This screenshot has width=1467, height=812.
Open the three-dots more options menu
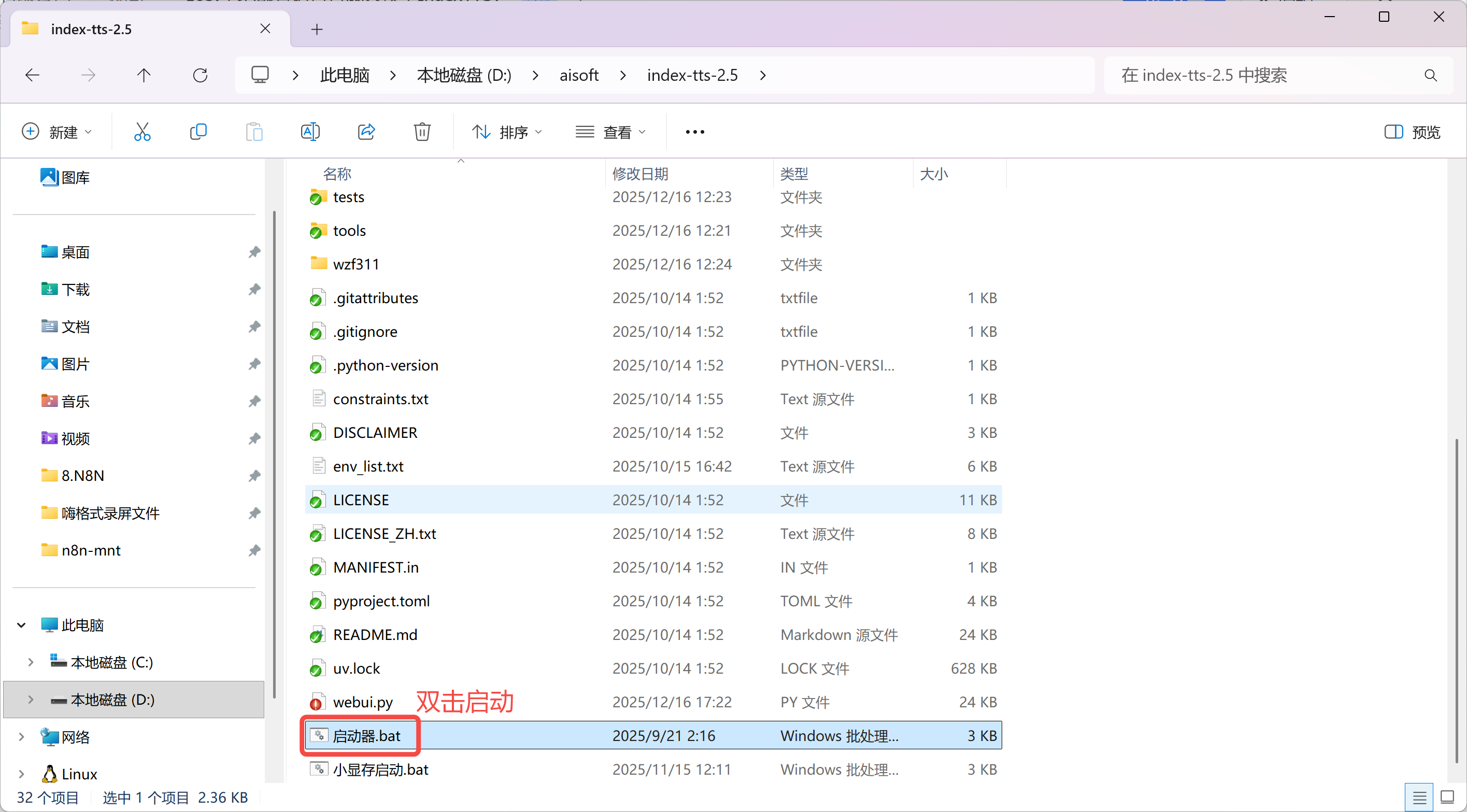coord(694,132)
